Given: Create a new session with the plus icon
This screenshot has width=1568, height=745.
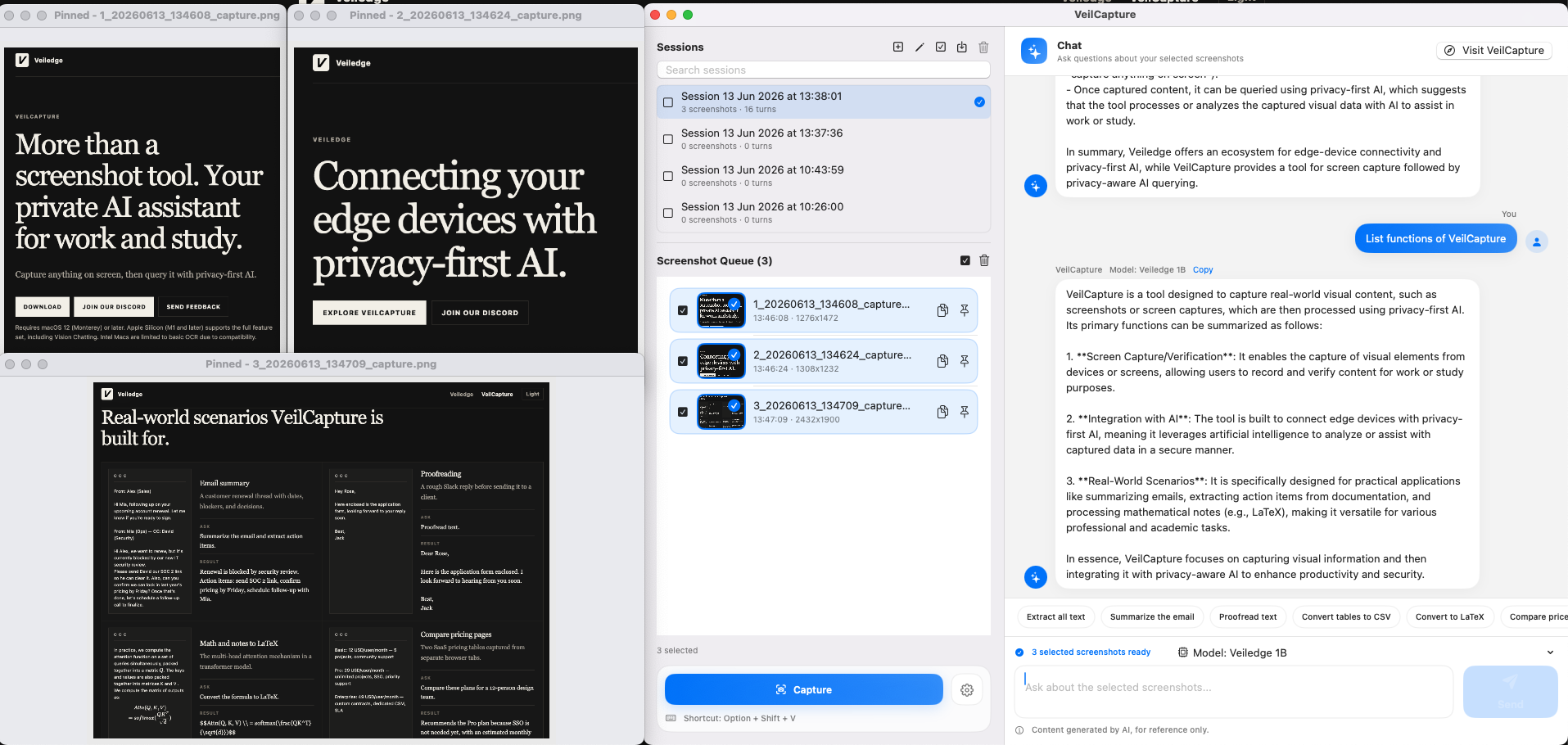Looking at the screenshot, I should click(898, 47).
